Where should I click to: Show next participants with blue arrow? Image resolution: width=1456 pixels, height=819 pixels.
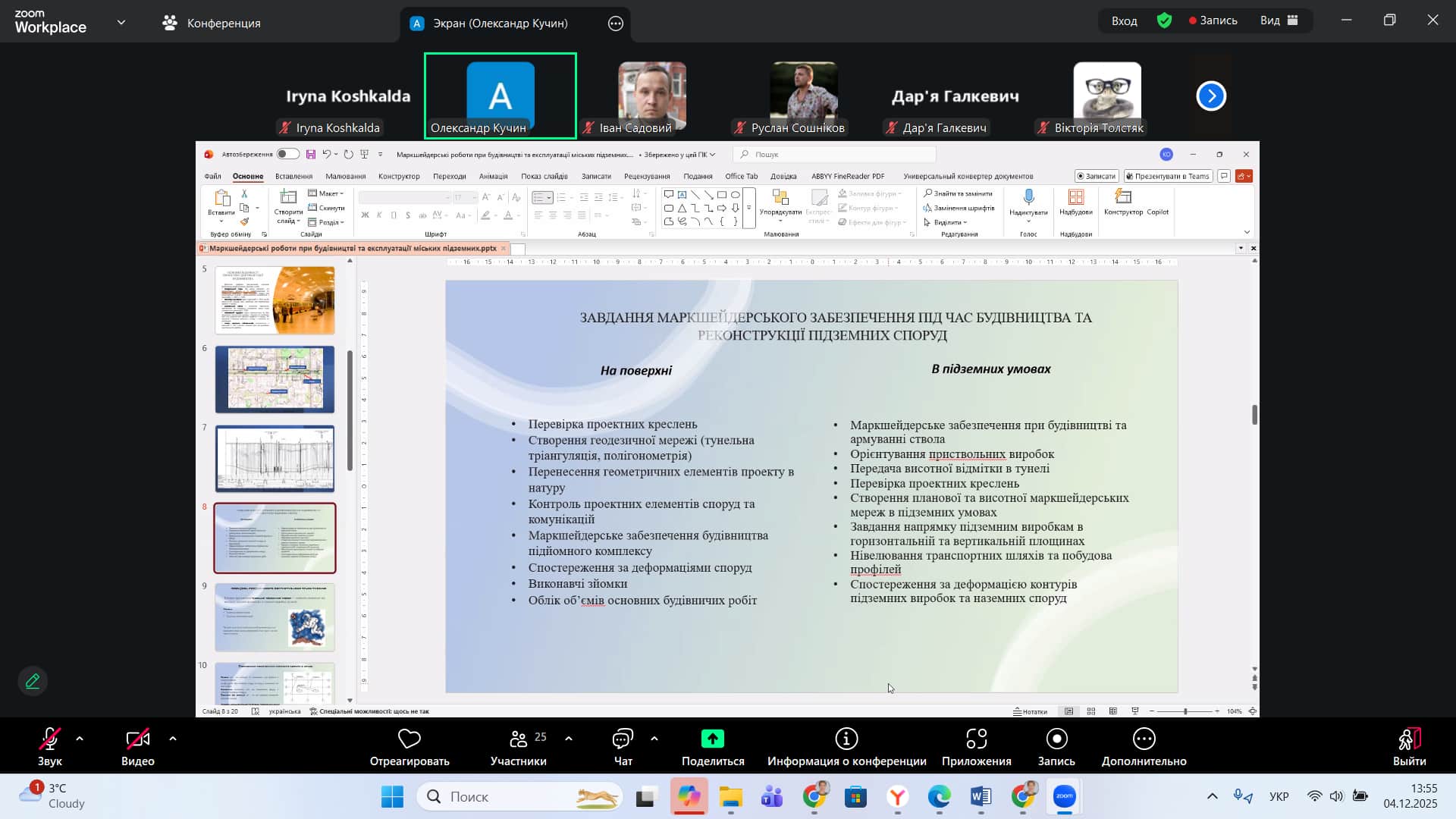point(1211,96)
